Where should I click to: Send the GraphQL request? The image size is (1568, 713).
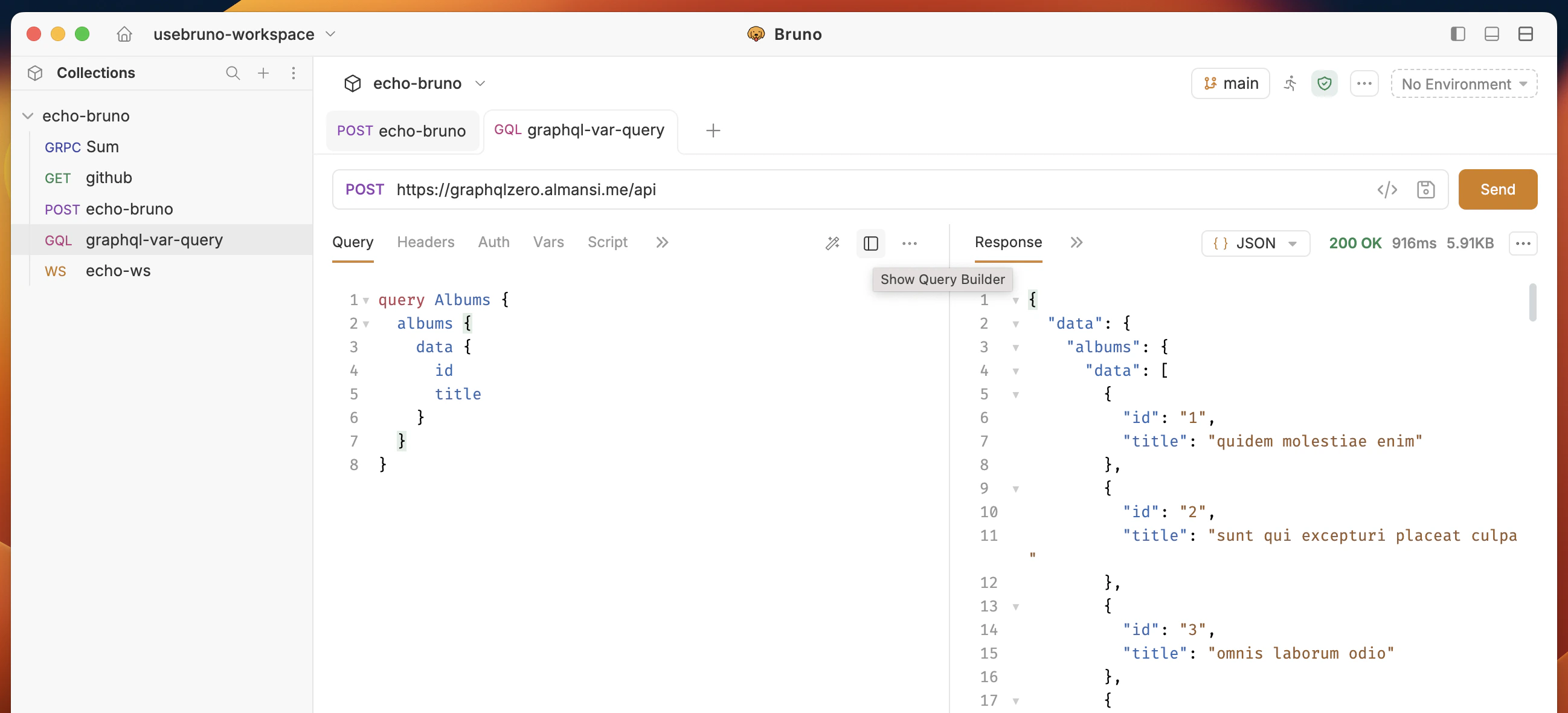(x=1497, y=189)
